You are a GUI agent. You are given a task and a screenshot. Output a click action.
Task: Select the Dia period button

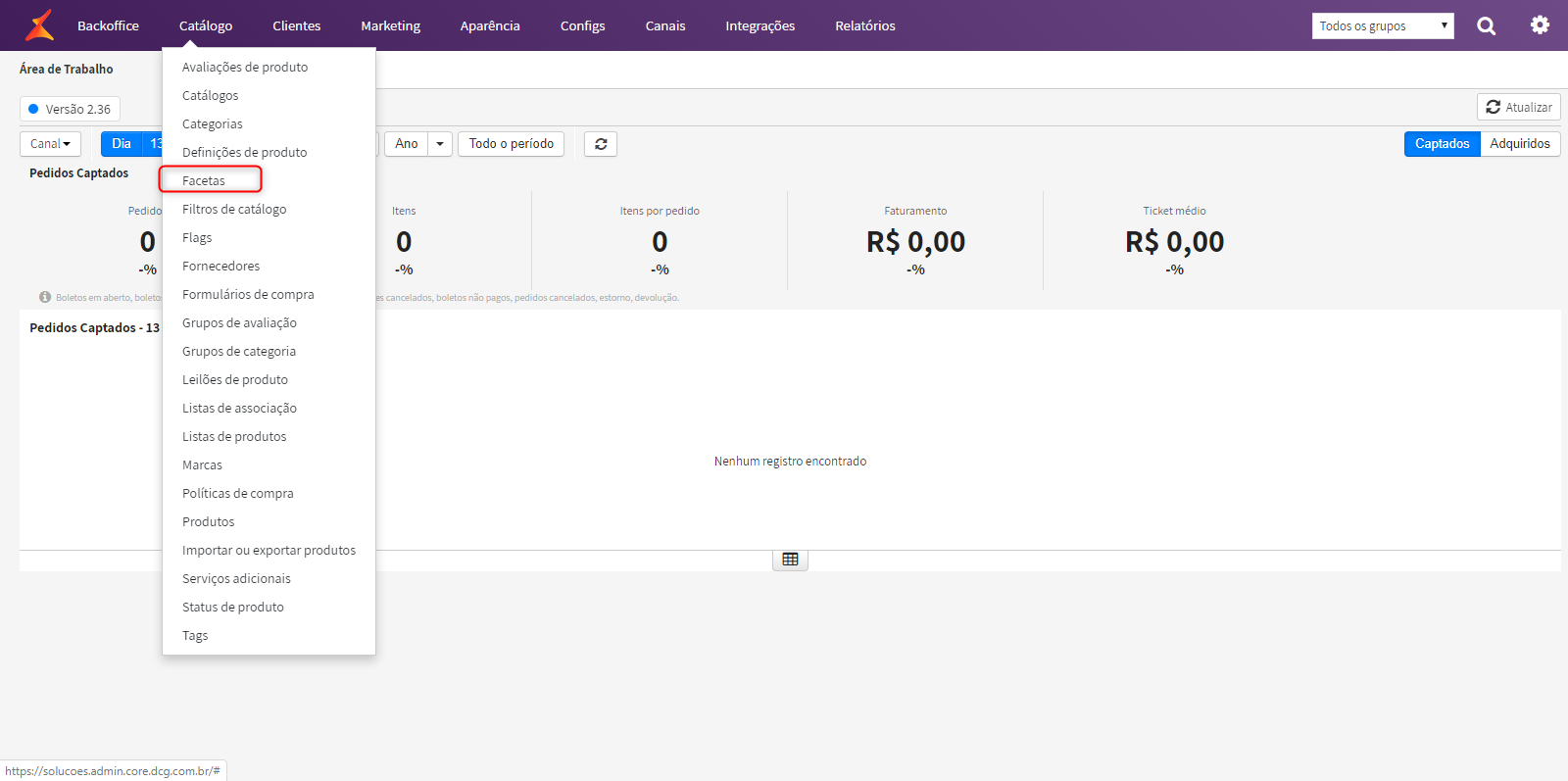point(122,144)
